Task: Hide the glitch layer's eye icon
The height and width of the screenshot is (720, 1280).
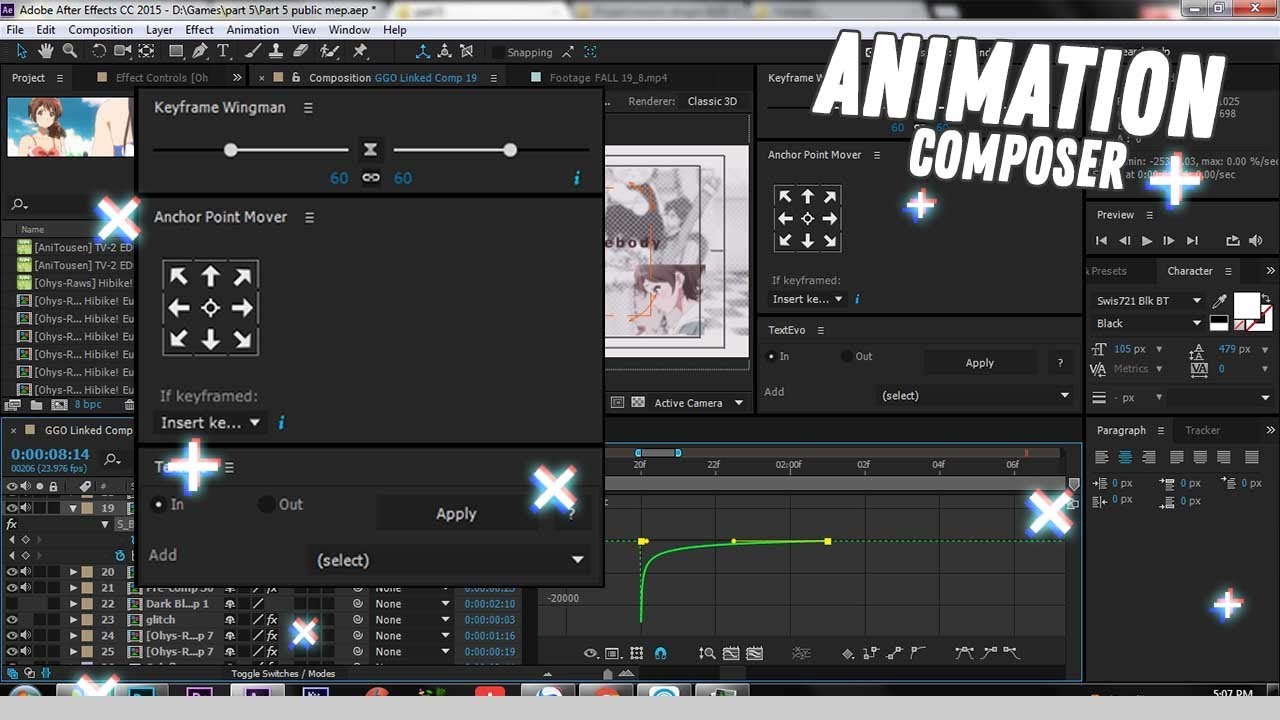Action: point(12,620)
